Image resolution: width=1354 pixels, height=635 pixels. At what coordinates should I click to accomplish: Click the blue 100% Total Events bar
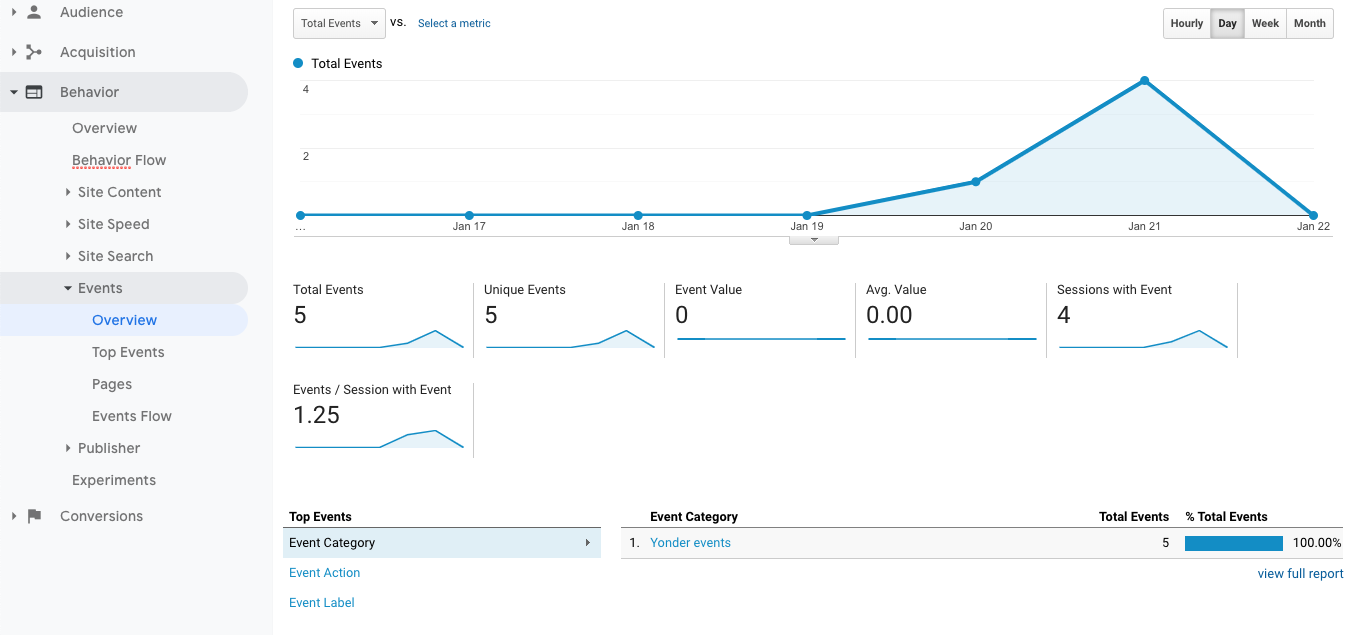(1233, 543)
